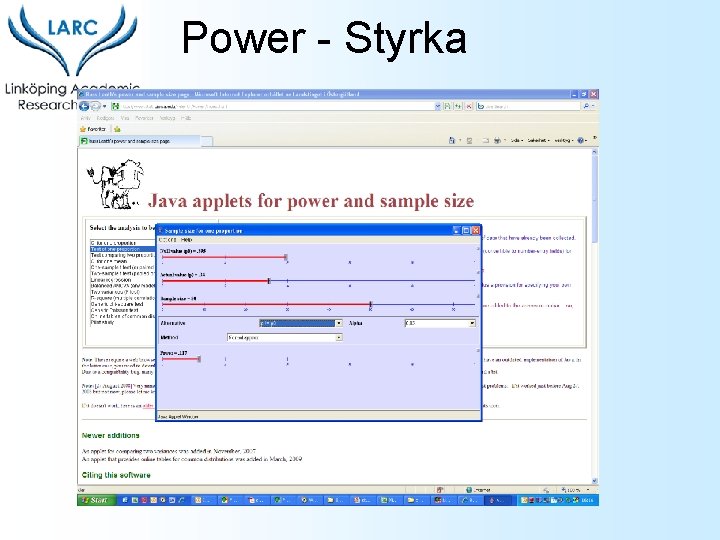Viewport: 720px width, 540px height.
Task: Maximize the Sample size applet window
Action: pyautogui.click(x=466, y=230)
